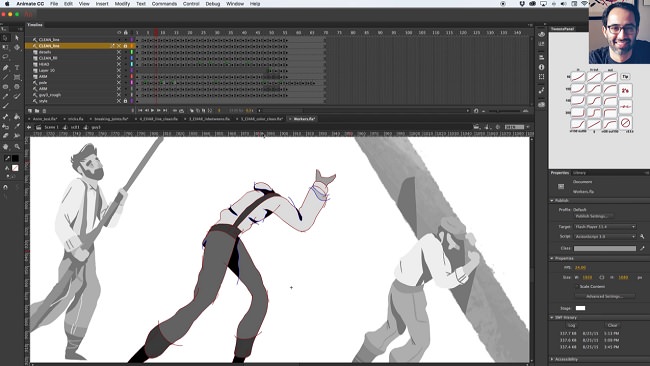Unlock the style layer

[125, 101]
